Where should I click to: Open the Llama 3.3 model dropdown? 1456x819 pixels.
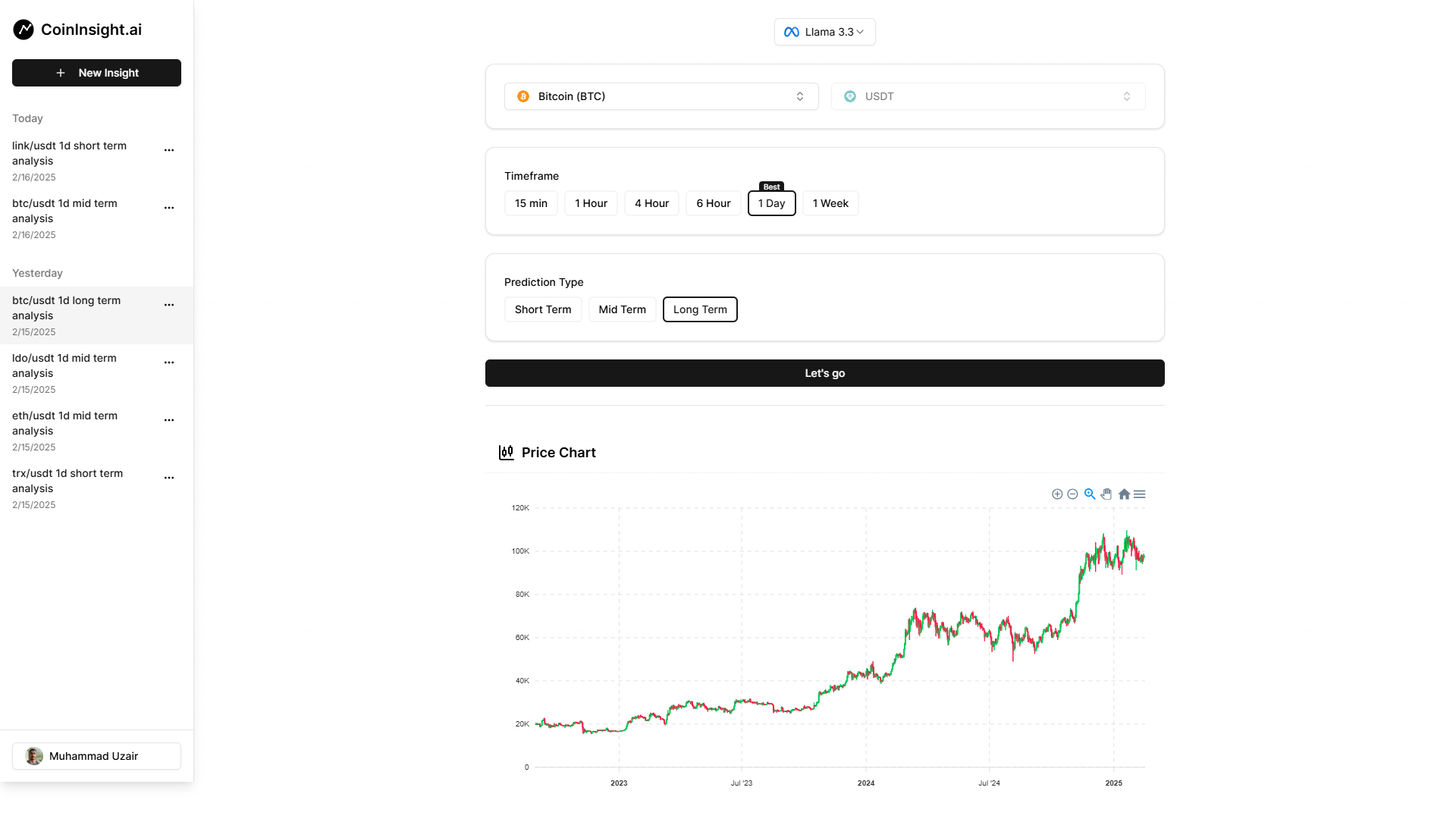(824, 32)
